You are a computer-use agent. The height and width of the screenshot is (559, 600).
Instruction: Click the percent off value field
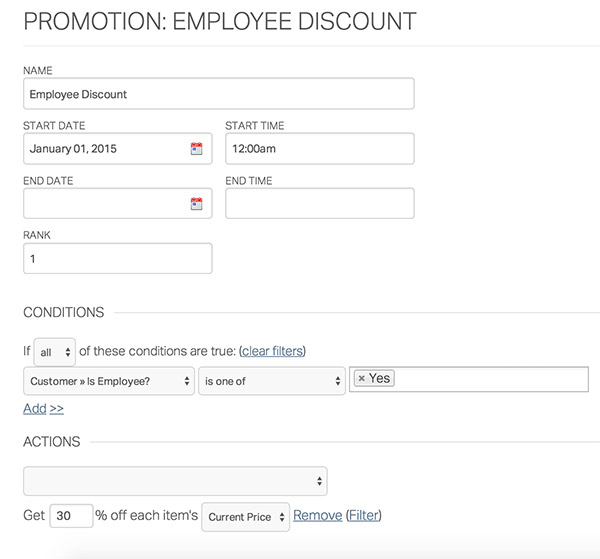pos(70,516)
